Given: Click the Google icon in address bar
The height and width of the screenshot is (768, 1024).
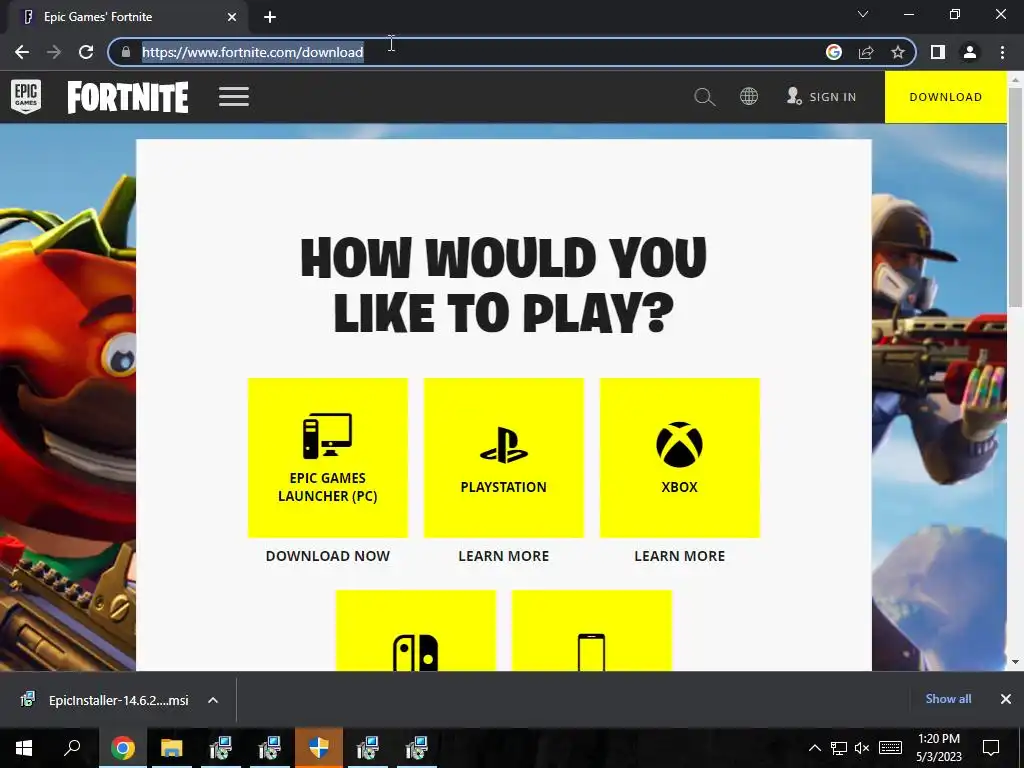Looking at the screenshot, I should [x=834, y=52].
